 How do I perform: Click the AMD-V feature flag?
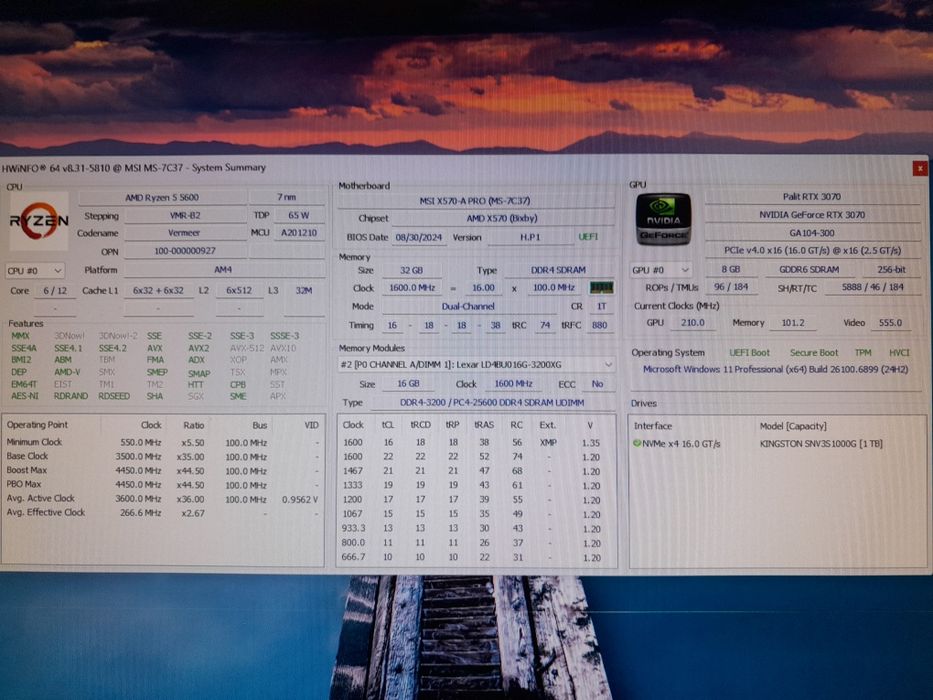tap(67, 372)
